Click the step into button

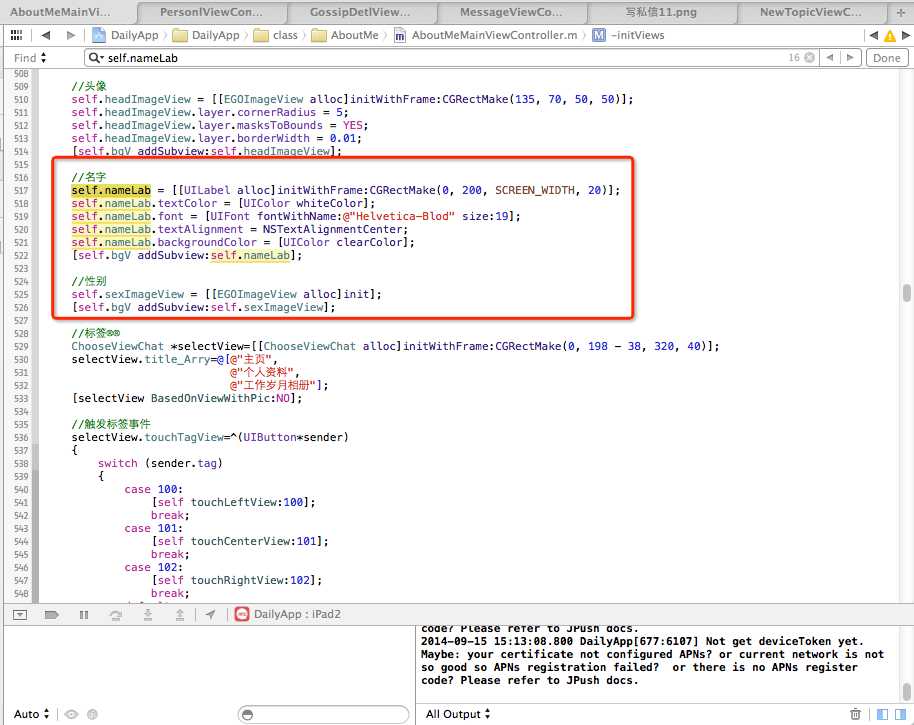click(148, 614)
